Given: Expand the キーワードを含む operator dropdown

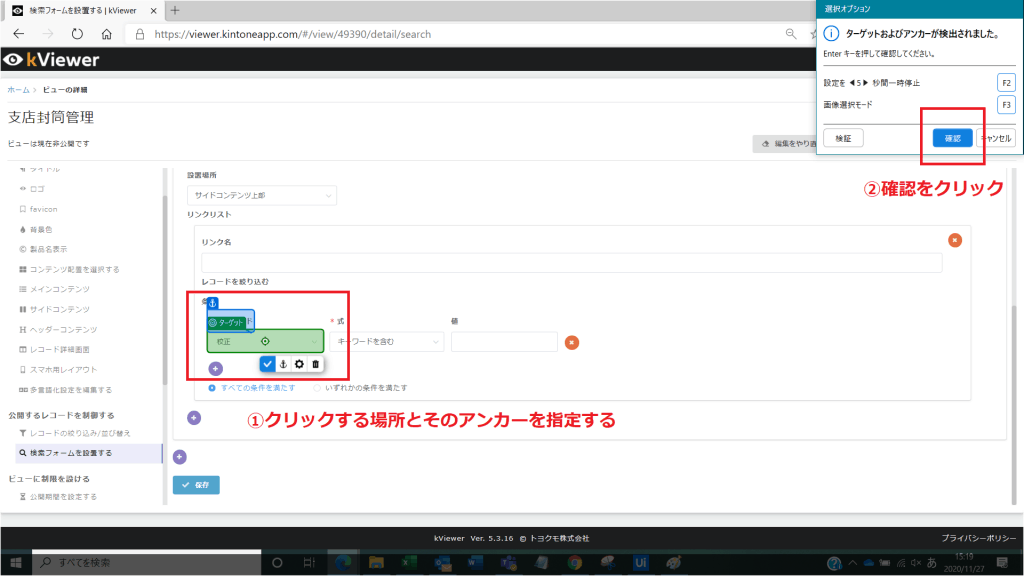Looking at the screenshot, I should click(x=388, y=342).
